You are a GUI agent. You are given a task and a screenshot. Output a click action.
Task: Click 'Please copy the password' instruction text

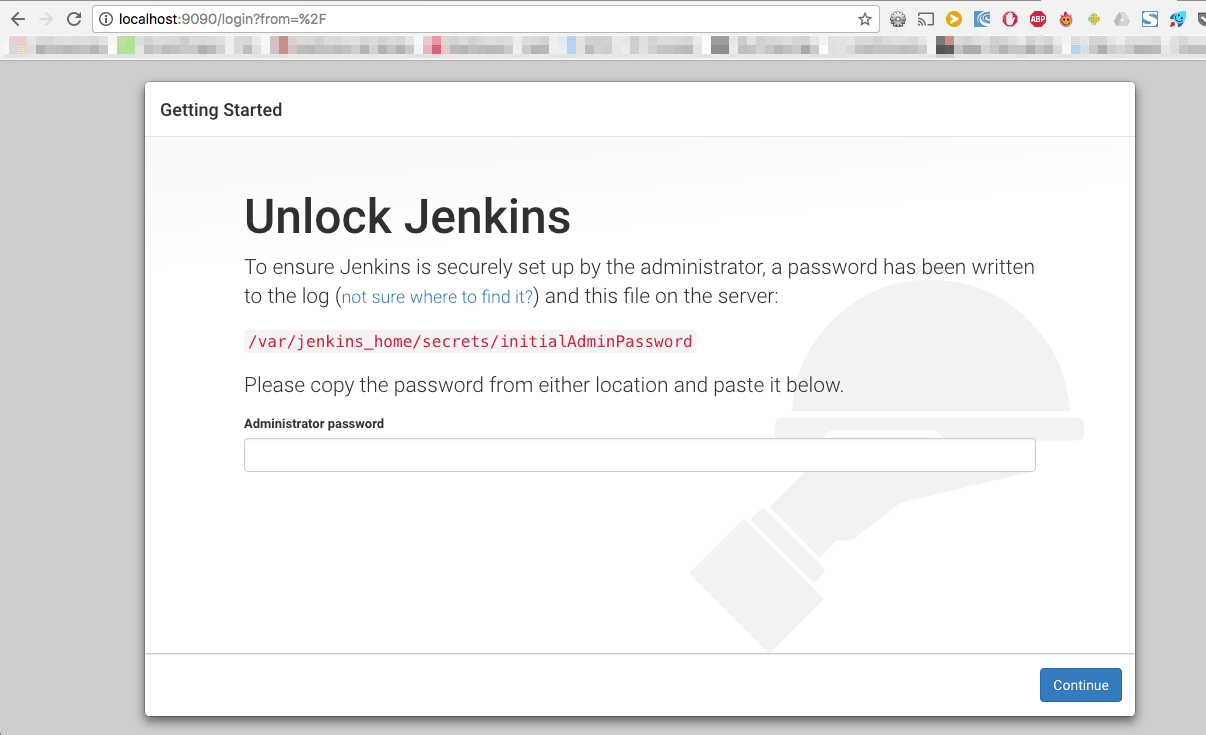(544, 385)
